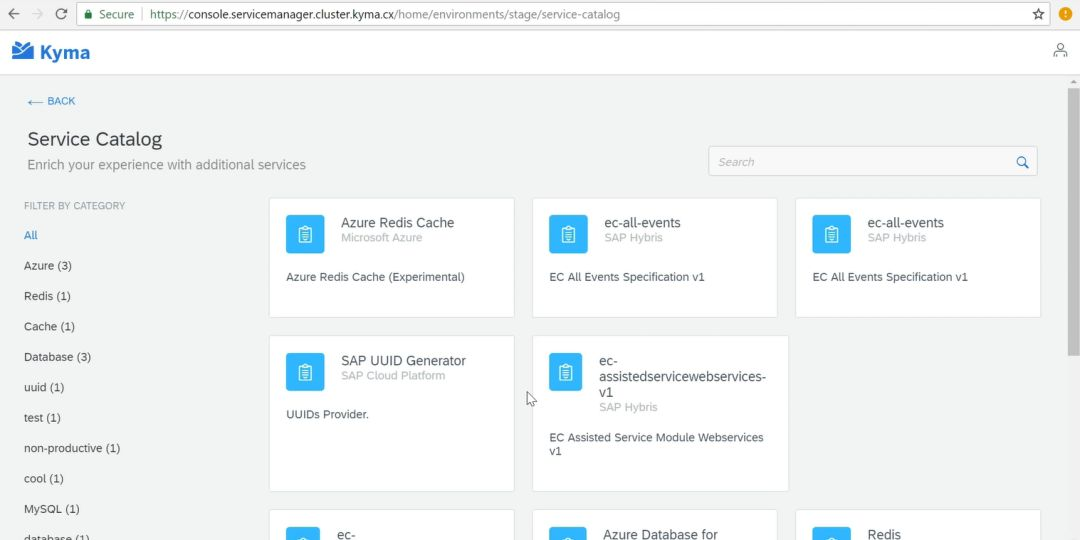Select the All category filter
Screen dimensions: 1080x540
coord(30,236)
